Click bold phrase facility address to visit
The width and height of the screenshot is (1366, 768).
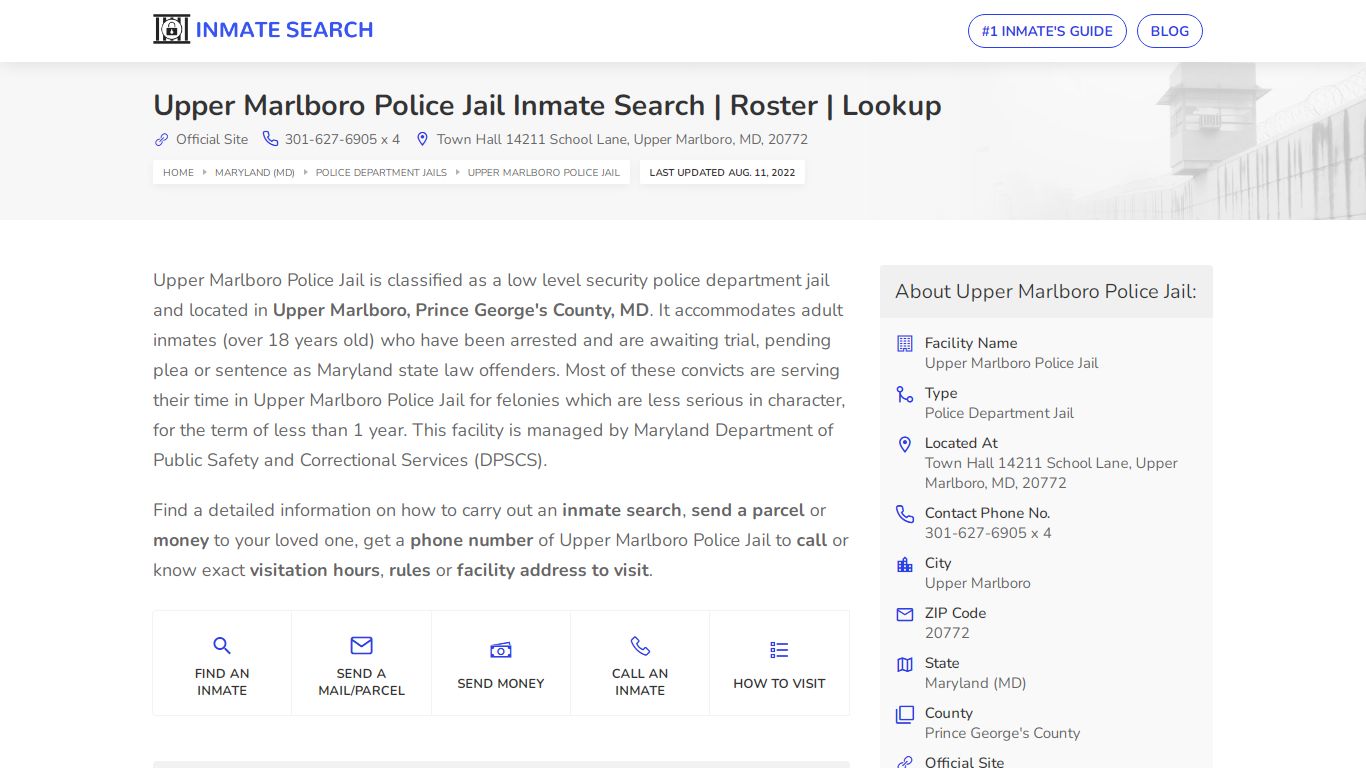click(553, 570)
